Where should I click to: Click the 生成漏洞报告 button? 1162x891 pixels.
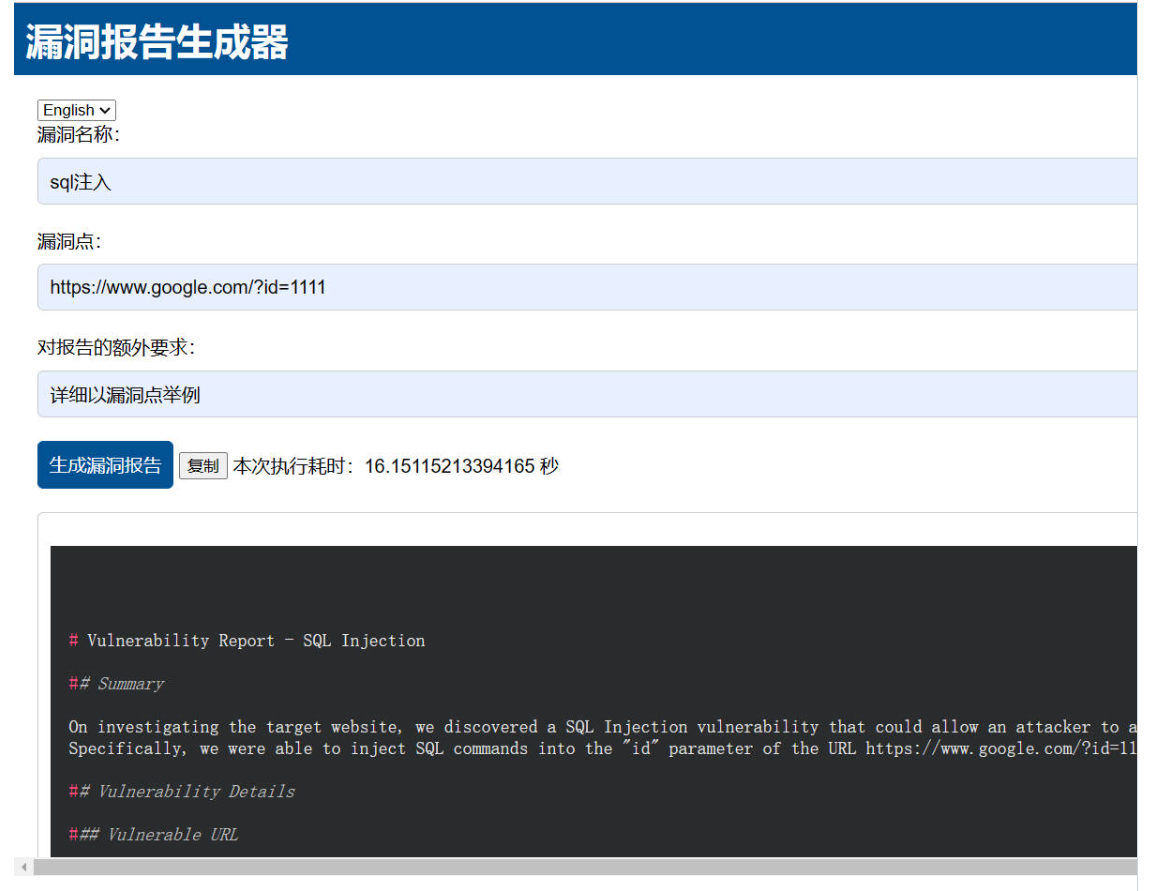[x=105, y=465]
